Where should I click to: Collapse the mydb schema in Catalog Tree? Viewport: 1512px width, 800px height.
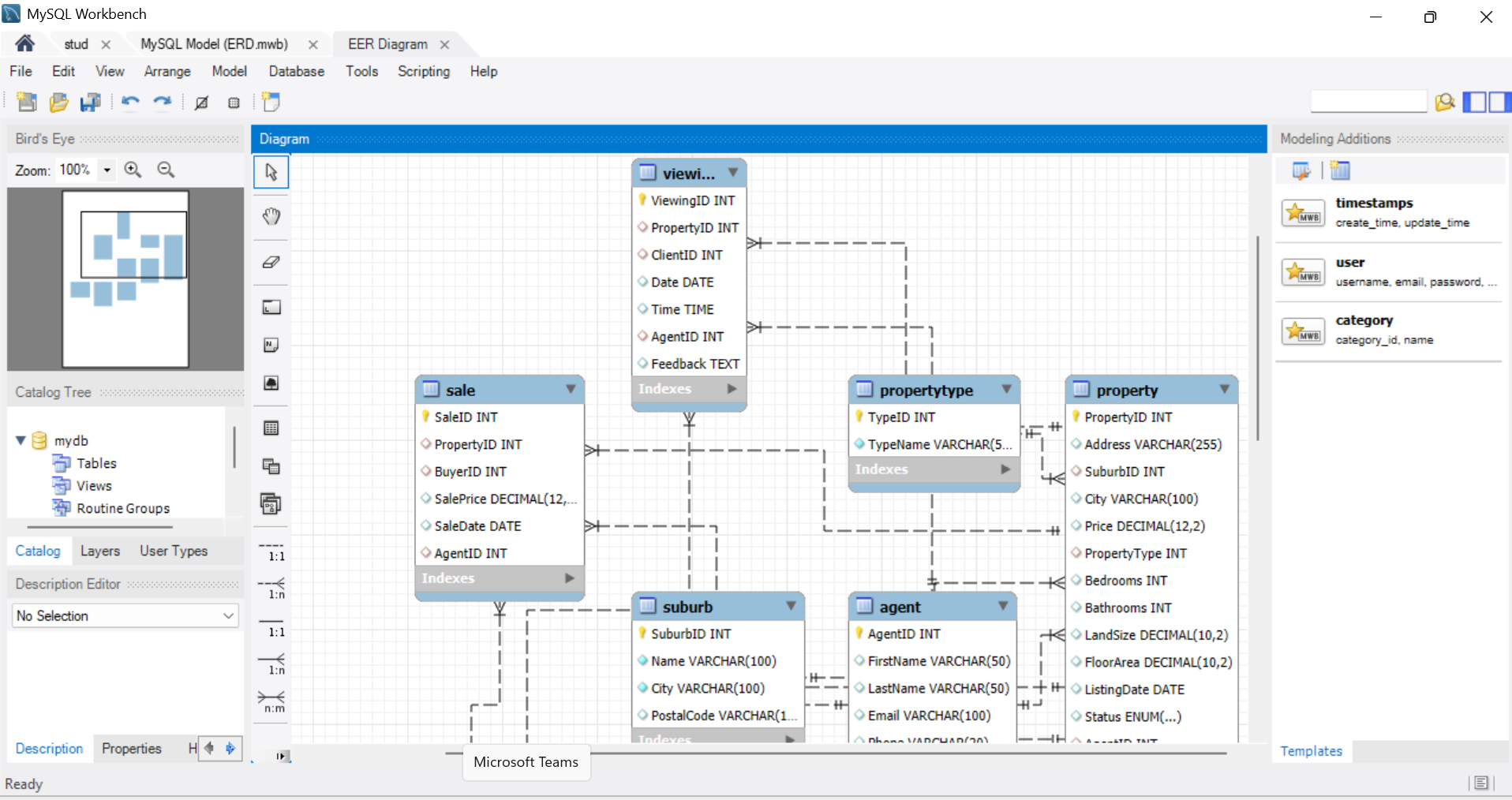tap(20, 440)
